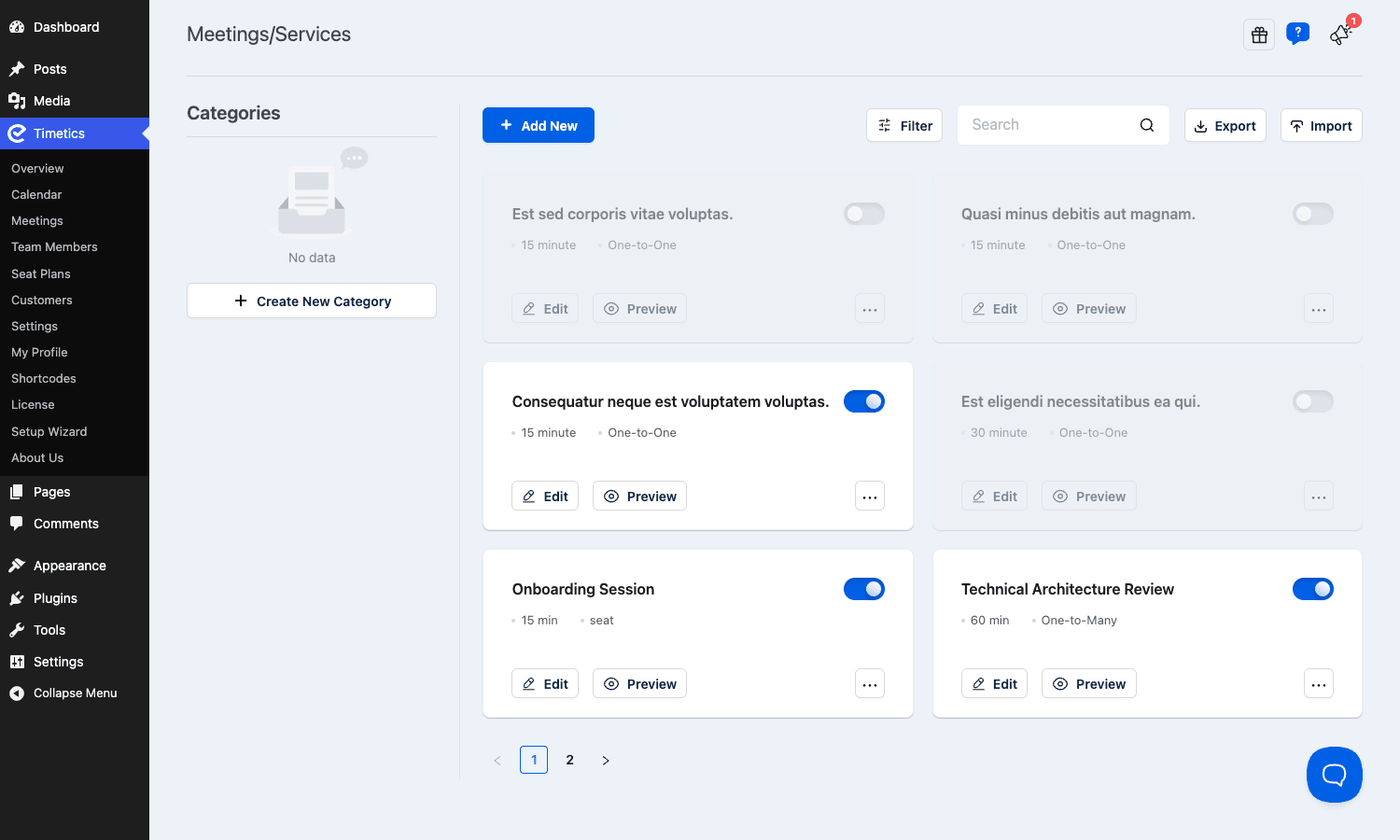The width and height of the screenshot is (1400, 840).
Task: Open the blue chat bubble widget
Action: pos(1335,775)
